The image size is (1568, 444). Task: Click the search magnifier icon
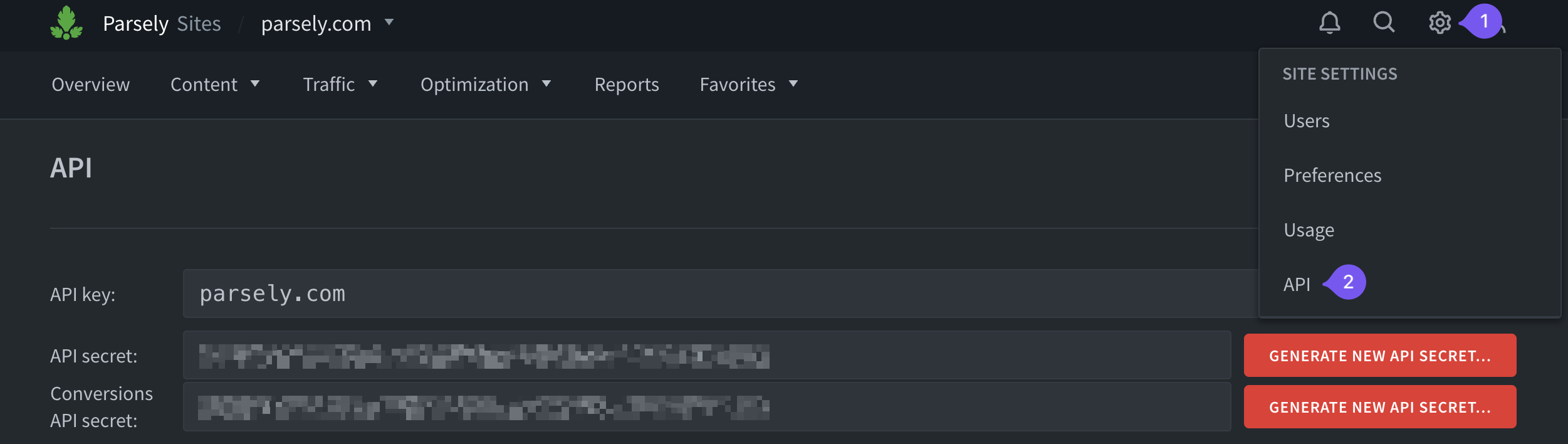tap(1384, 23)
